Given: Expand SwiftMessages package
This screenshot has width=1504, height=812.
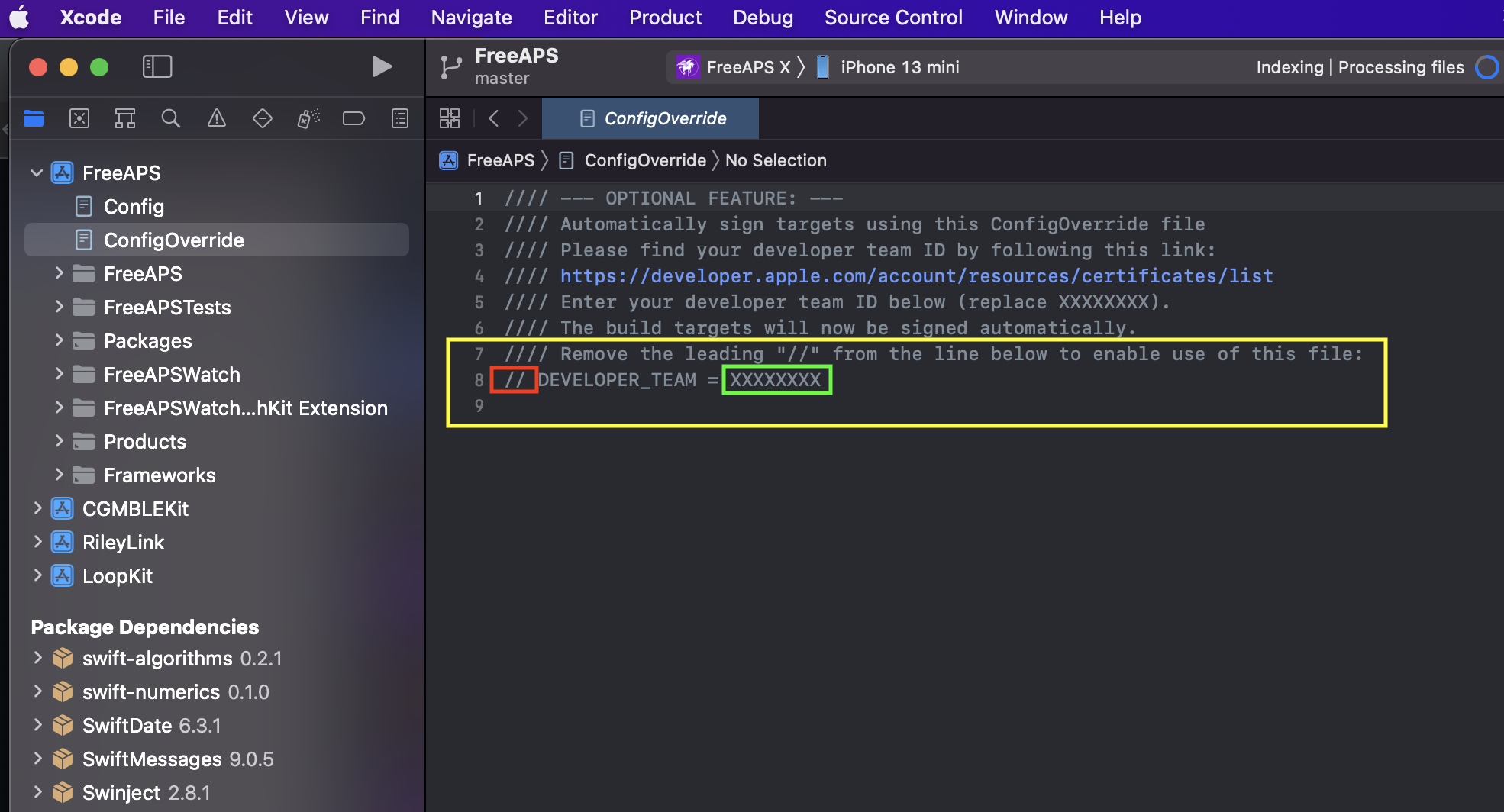Looking at the screenshot, I should coord(37,759).
